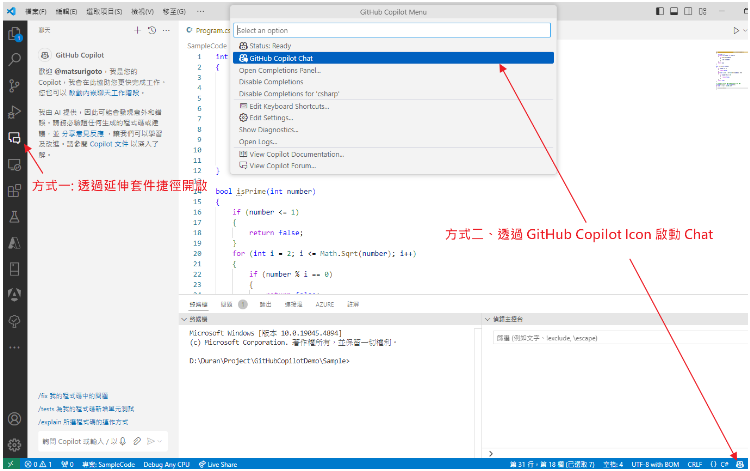Viewport: 750px width, 471px height.
Task: Choose Show Diagnostics option
Action: pos(393,130)
